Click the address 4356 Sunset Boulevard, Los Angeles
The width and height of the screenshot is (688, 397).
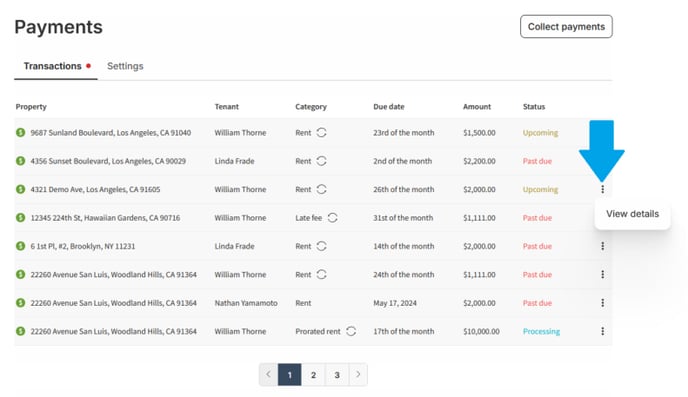(108, 161)
